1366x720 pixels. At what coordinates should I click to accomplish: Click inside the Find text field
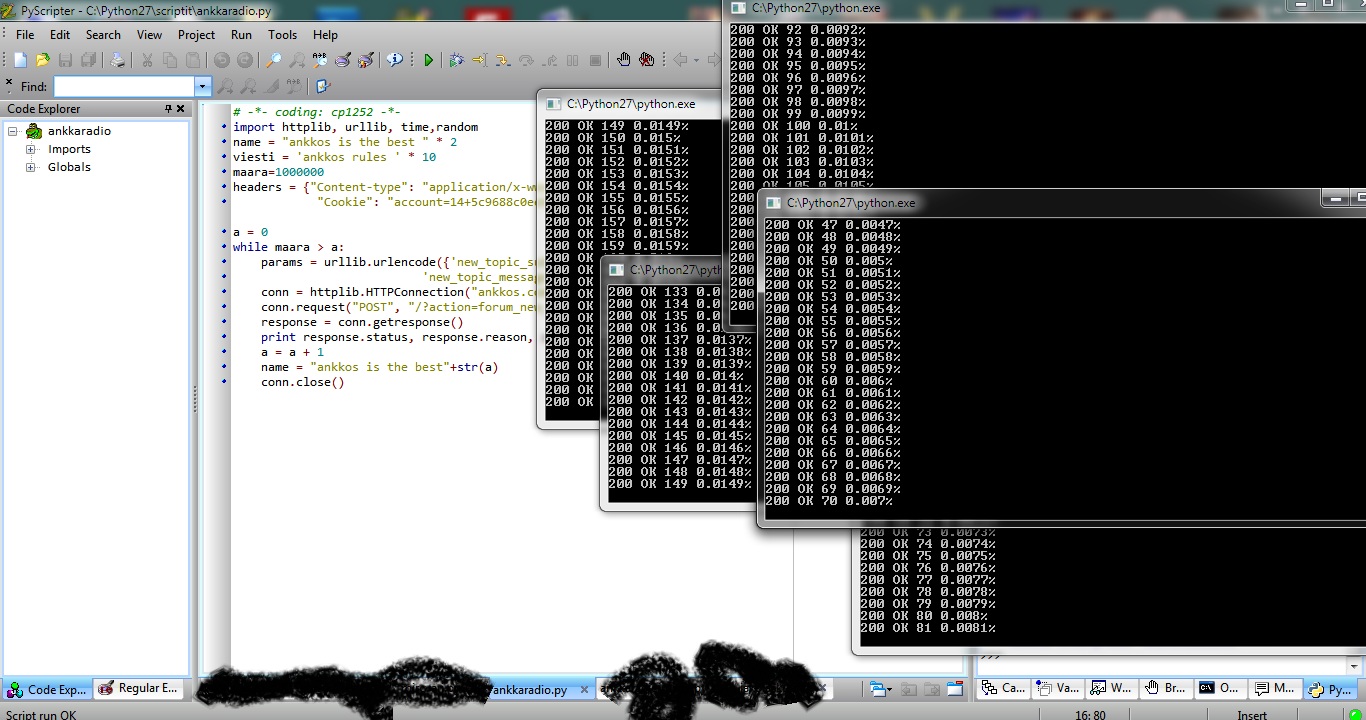[x=124, y=87]
